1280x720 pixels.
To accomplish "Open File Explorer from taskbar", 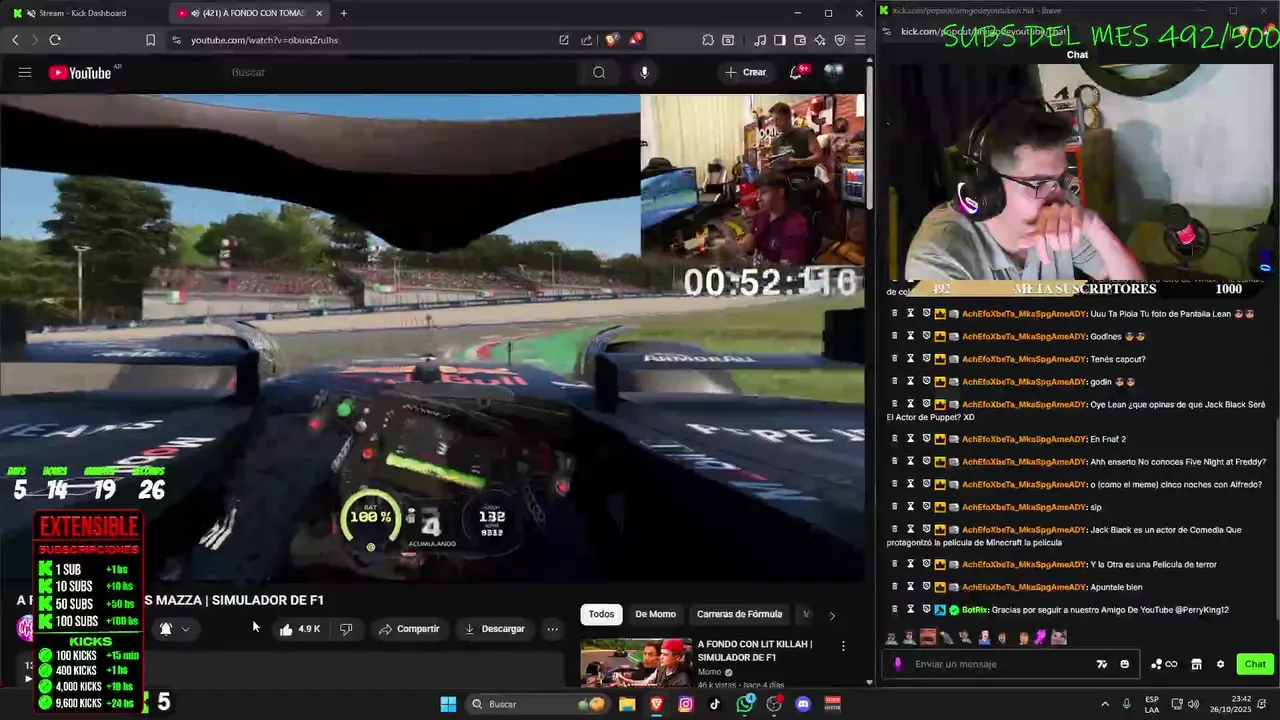I will 627,704.
